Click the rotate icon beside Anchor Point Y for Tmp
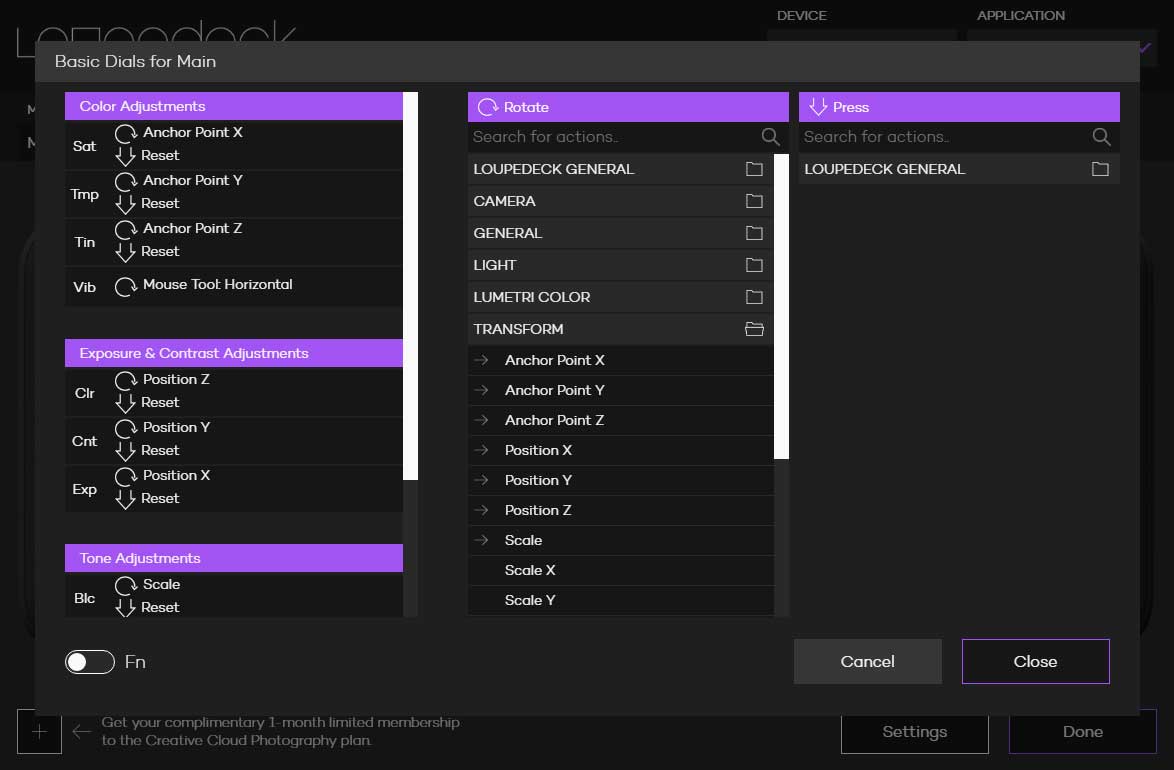The width and height of the screenshot is (1174, 770). pos(126,181)
